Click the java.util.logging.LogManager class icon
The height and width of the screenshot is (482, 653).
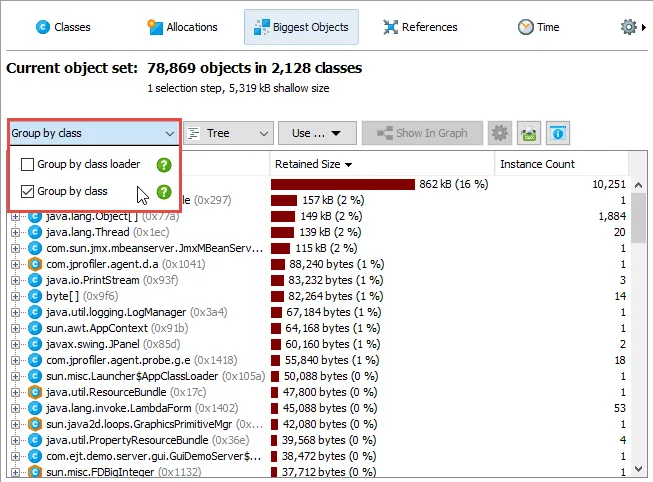click(35, 312)
